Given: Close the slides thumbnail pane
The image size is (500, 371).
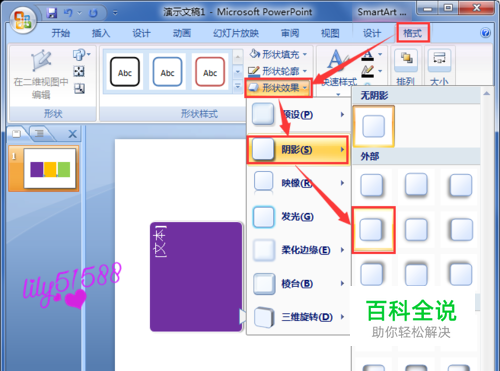Looking at the screenshot, I should tap(72, 134).
